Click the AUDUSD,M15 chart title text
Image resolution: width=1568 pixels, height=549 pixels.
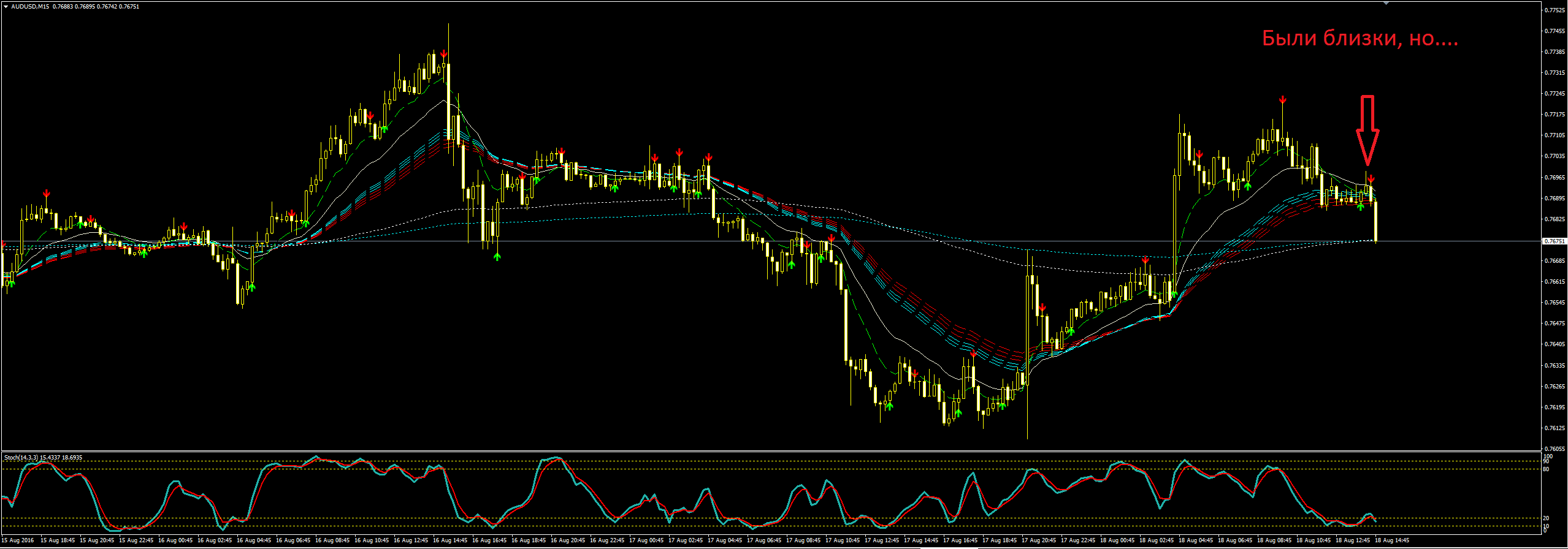(x=31, y=6)
